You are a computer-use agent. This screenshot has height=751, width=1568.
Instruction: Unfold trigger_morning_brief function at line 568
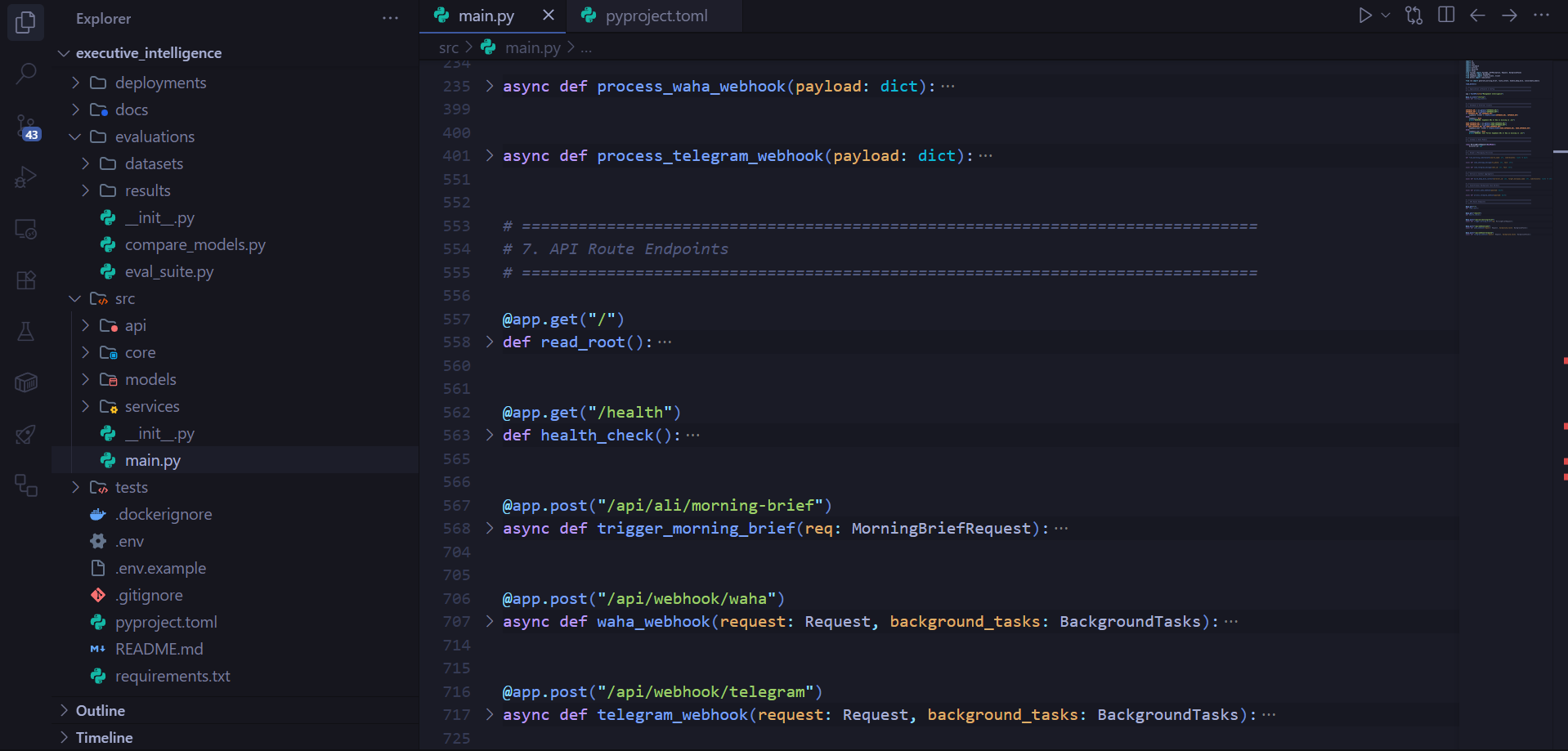click(489, 529)
